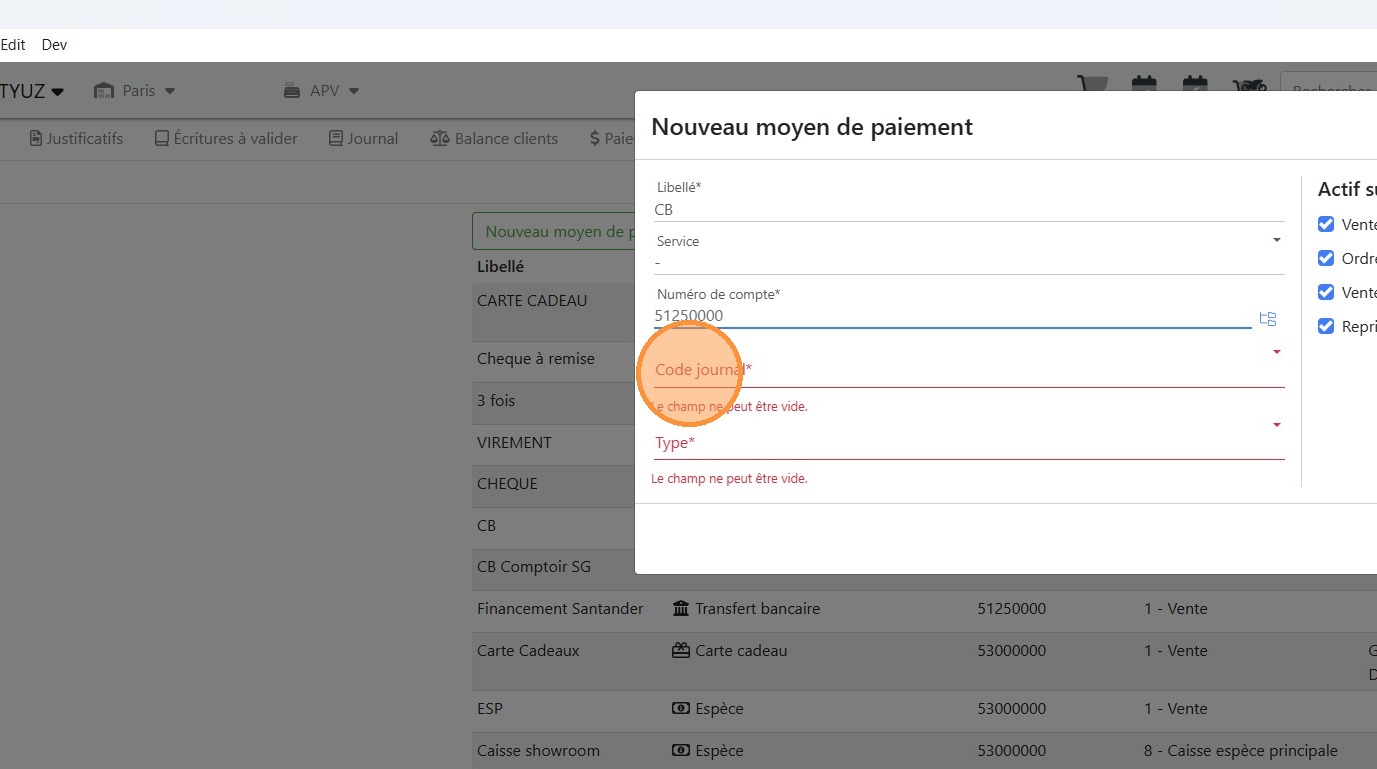Expand the Type dropdown
1377x769 pixels.
click(x=1277, y=425)
